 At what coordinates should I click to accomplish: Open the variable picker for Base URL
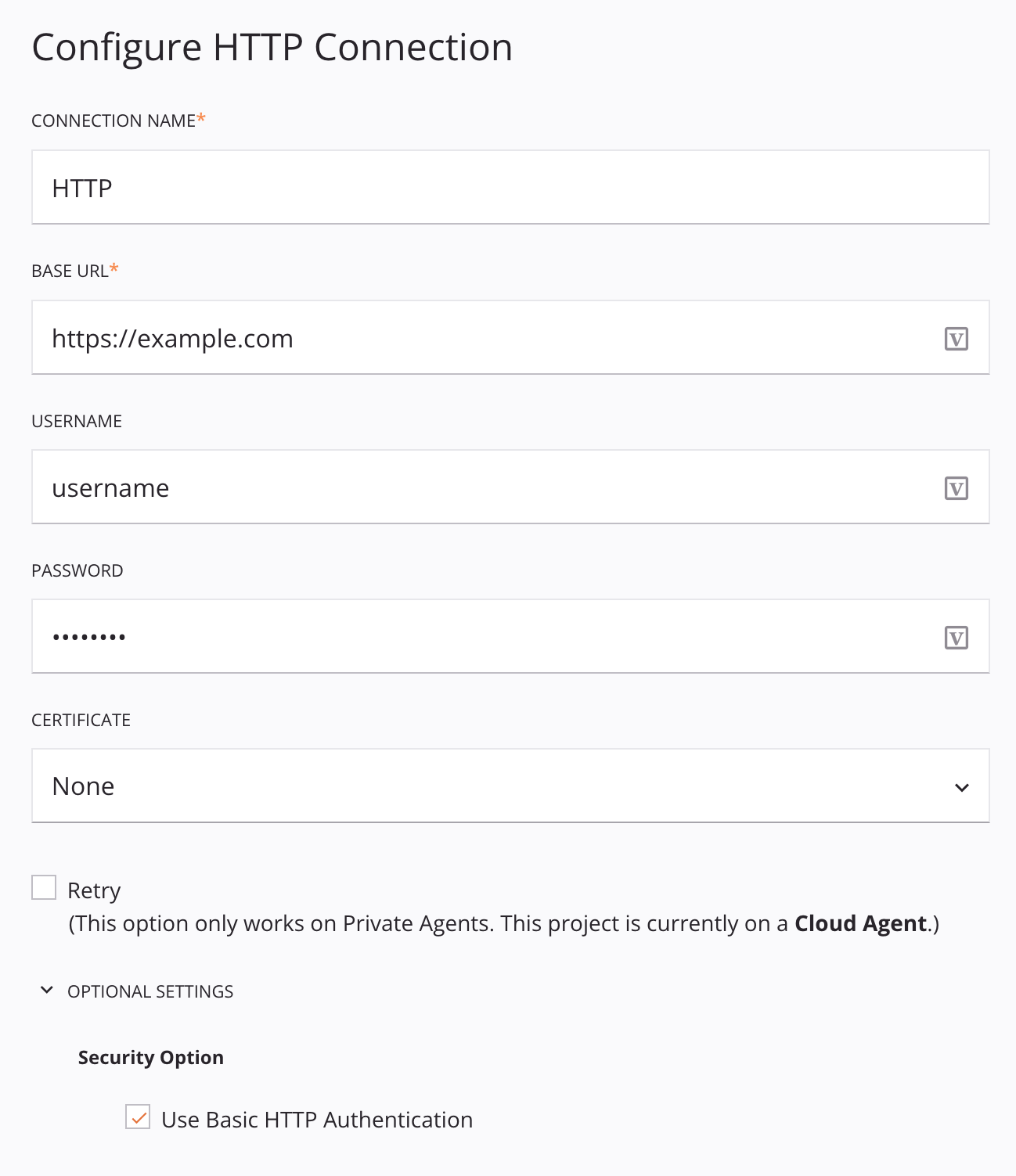(956, 338)
